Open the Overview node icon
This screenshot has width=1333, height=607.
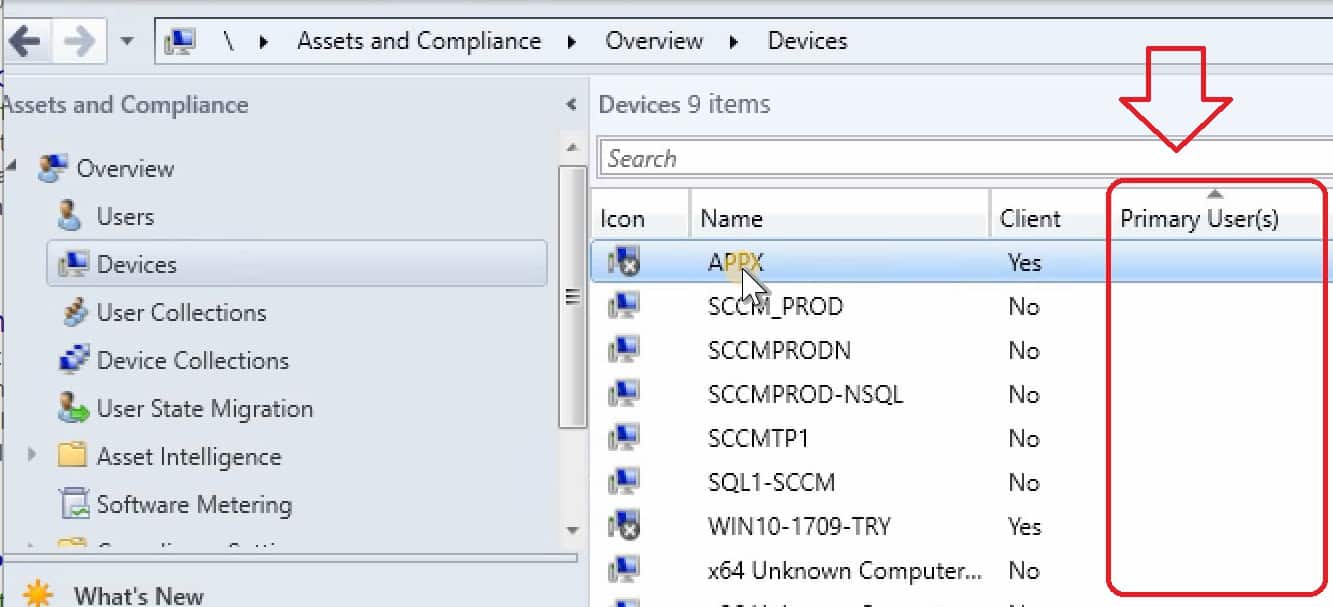[x=52, y=168]
